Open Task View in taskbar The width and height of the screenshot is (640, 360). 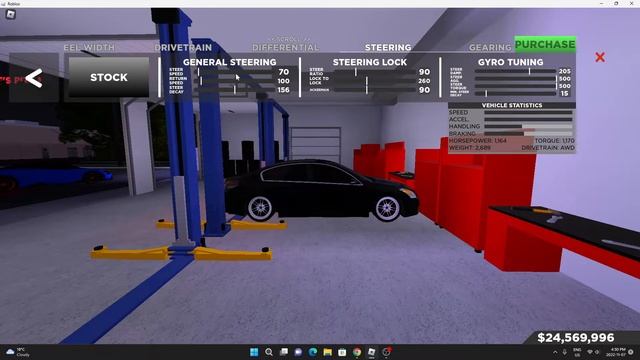pos(283,352)
